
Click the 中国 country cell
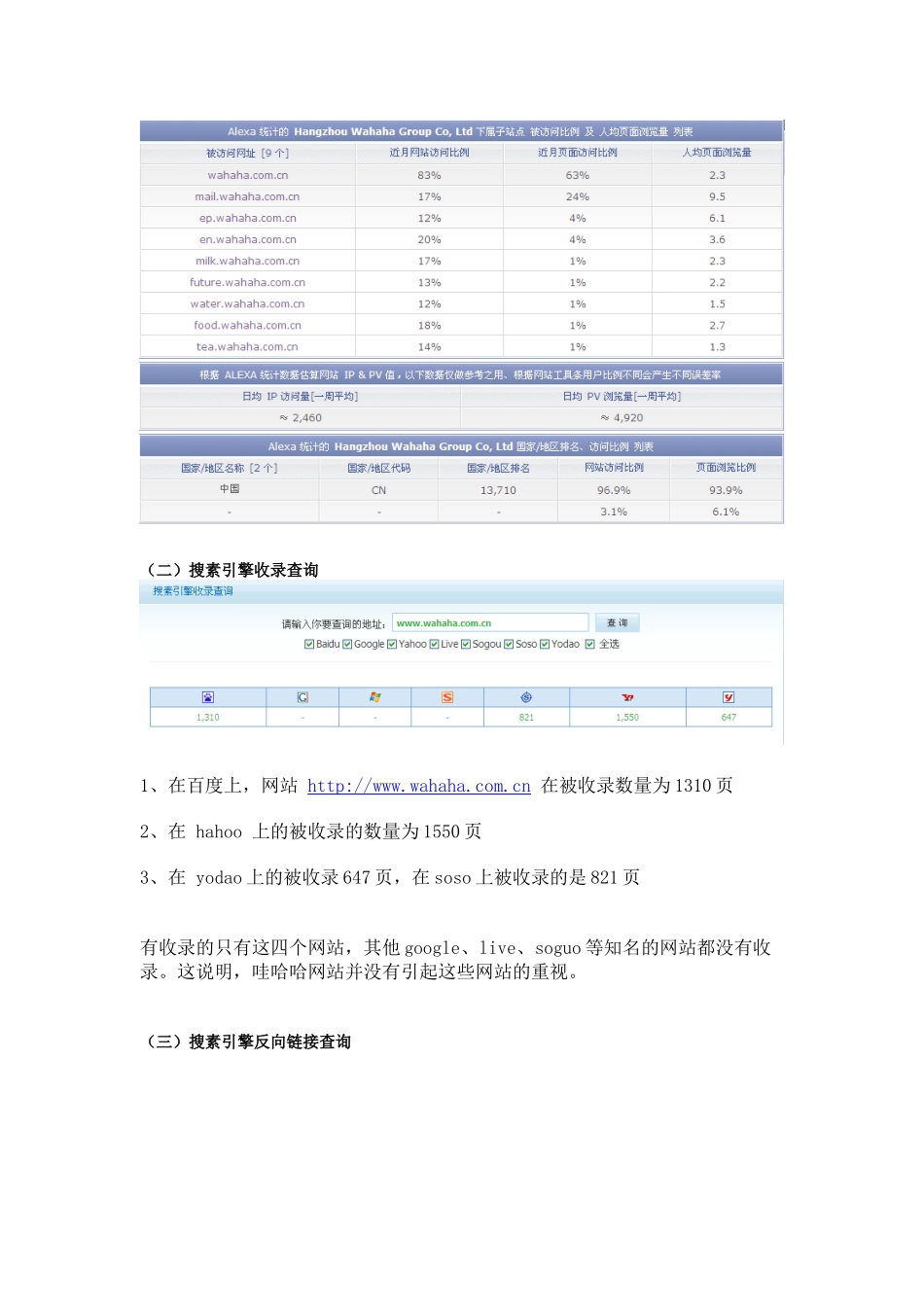(x=230, y=489)
